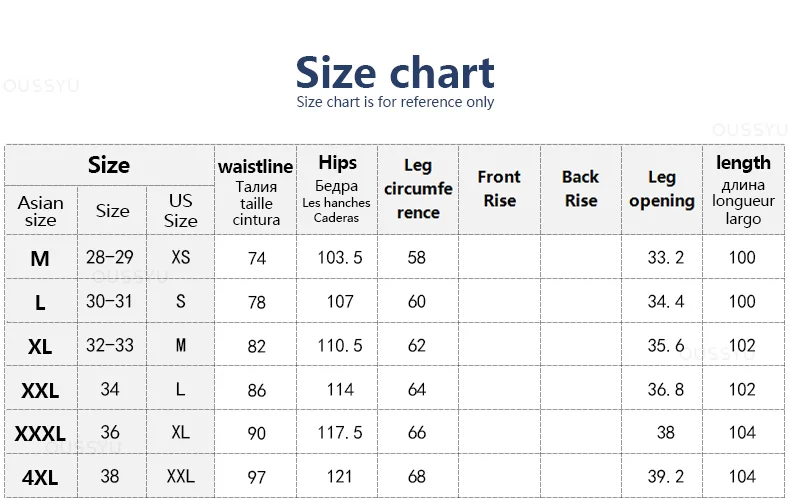This screenshot has height=498, width=790.
Task: Click the waistline value 97
Action: tap(257, 478)
